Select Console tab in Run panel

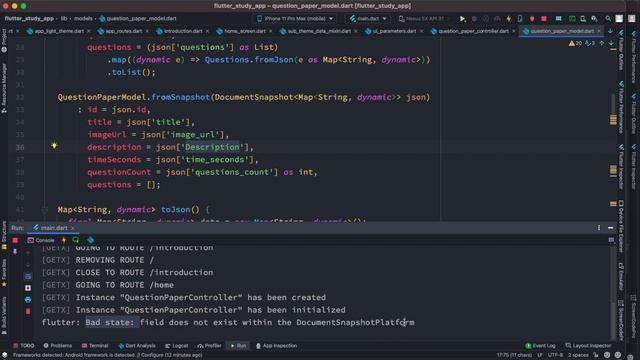pyautogui.click(x=41, y=240)
